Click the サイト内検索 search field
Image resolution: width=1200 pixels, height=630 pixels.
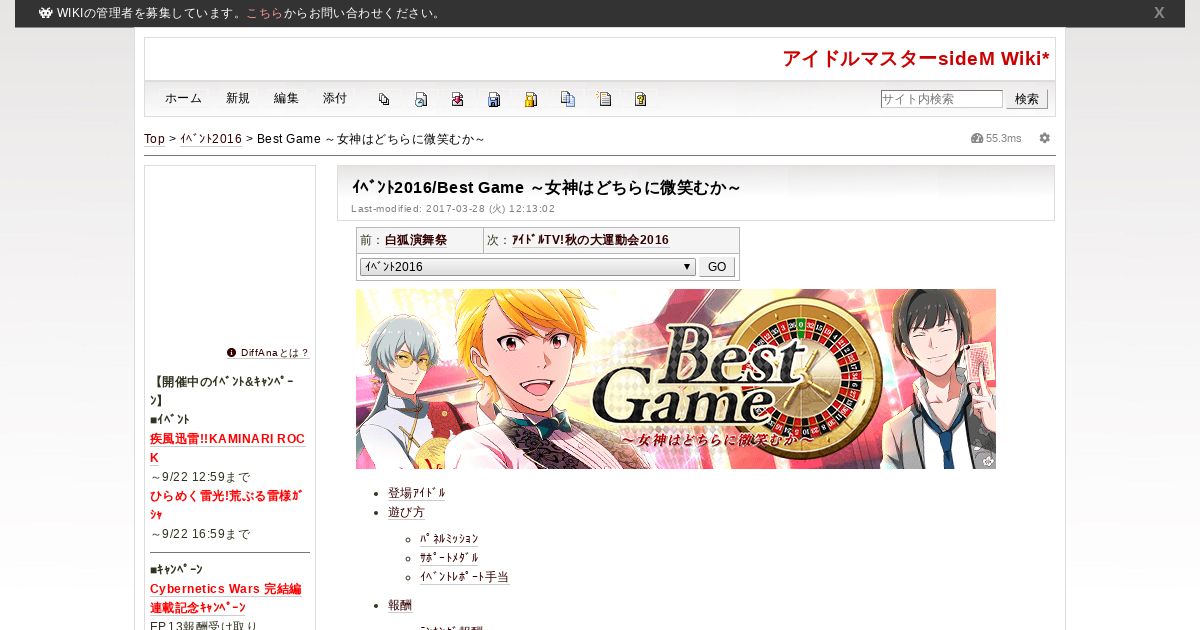coord(941,99)
